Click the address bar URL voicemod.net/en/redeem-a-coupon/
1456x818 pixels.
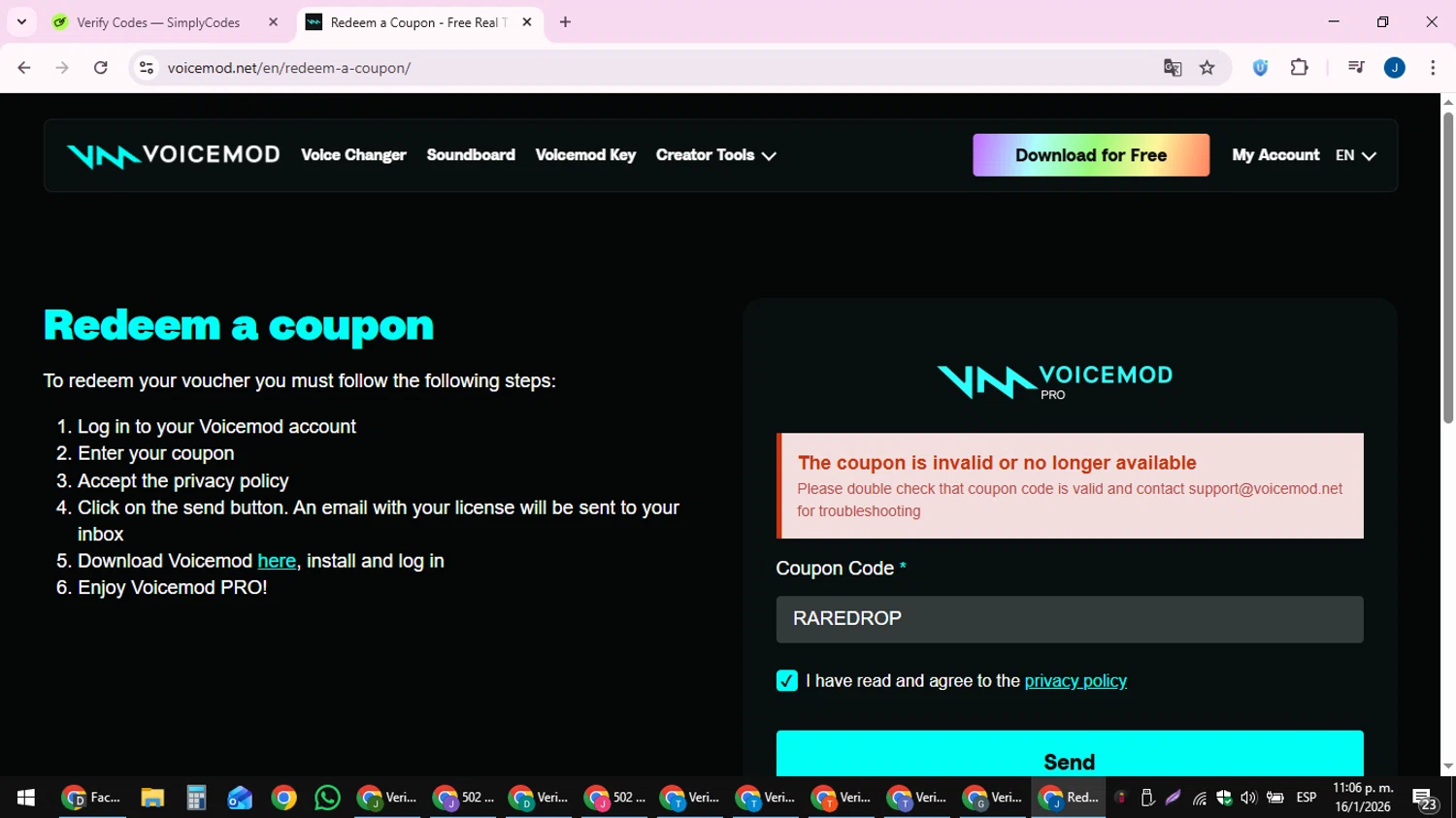[x=289, y=68]
